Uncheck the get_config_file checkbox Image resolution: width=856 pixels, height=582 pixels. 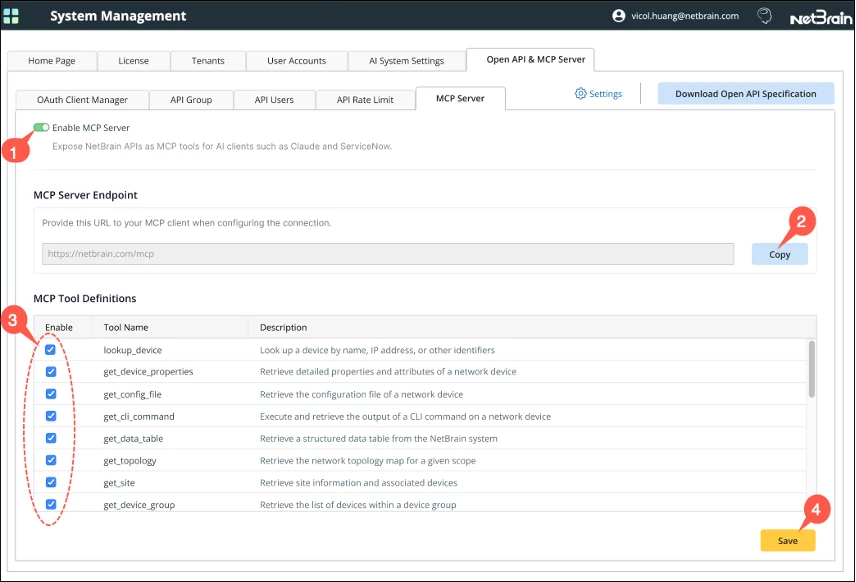51,394
